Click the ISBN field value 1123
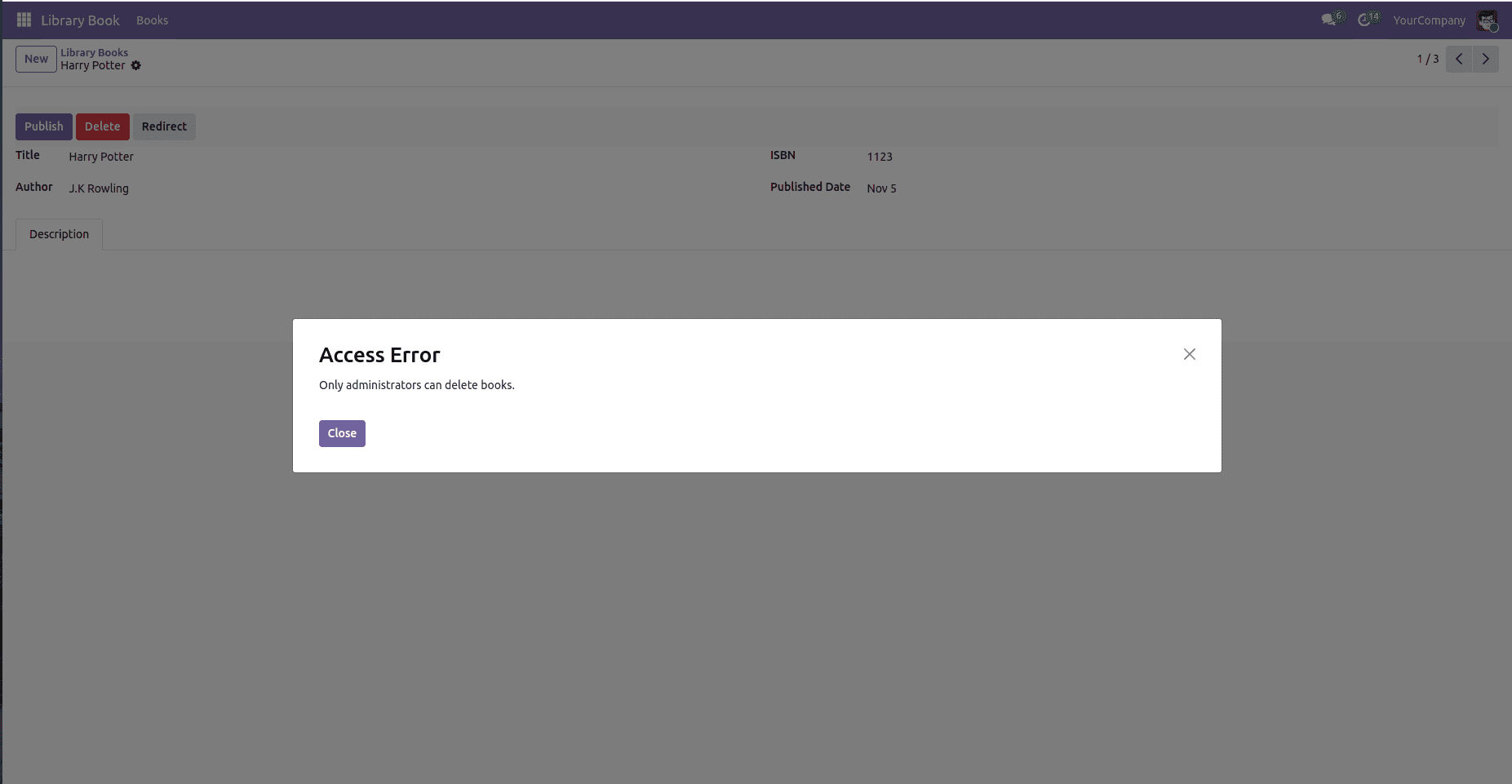The image size is (1512, 784). (x=880, y=157)
